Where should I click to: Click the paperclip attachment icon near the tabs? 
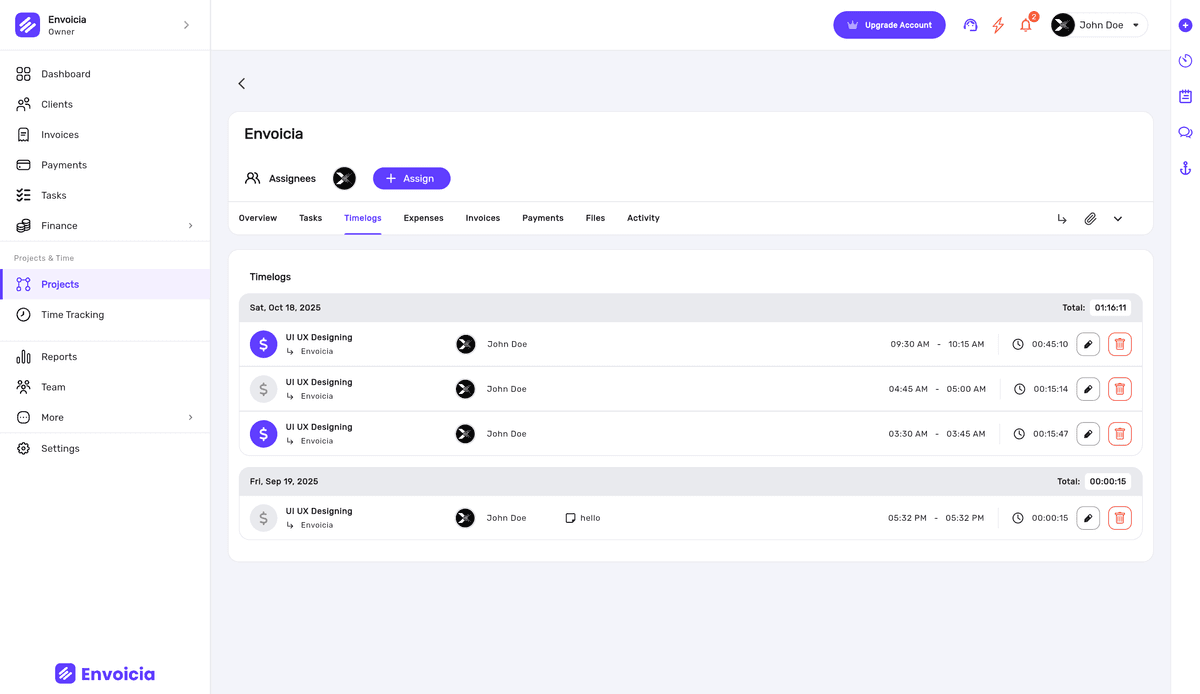pyautogui.click(x=1090, y=218)
